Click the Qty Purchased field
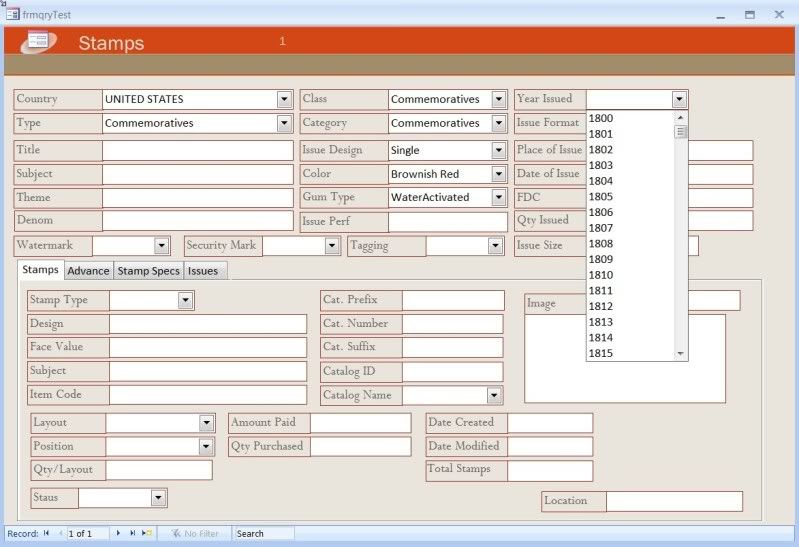 360,447
